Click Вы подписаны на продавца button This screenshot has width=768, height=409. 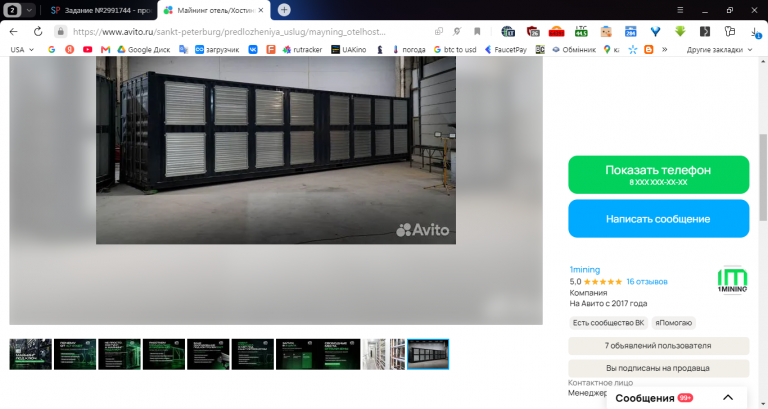tap(658, 368)
